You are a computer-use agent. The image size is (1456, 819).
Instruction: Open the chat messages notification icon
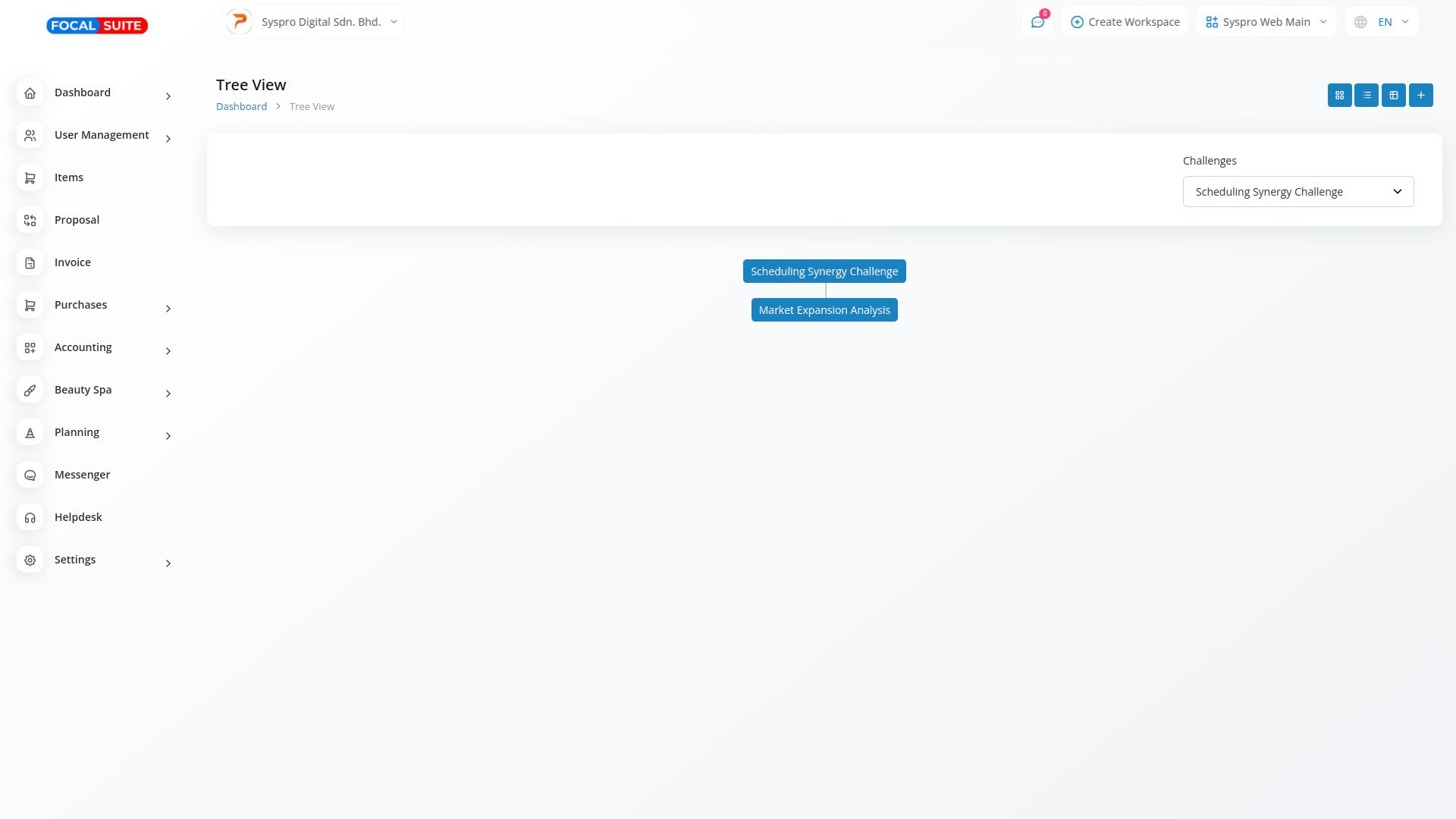tap(1037, 22)
